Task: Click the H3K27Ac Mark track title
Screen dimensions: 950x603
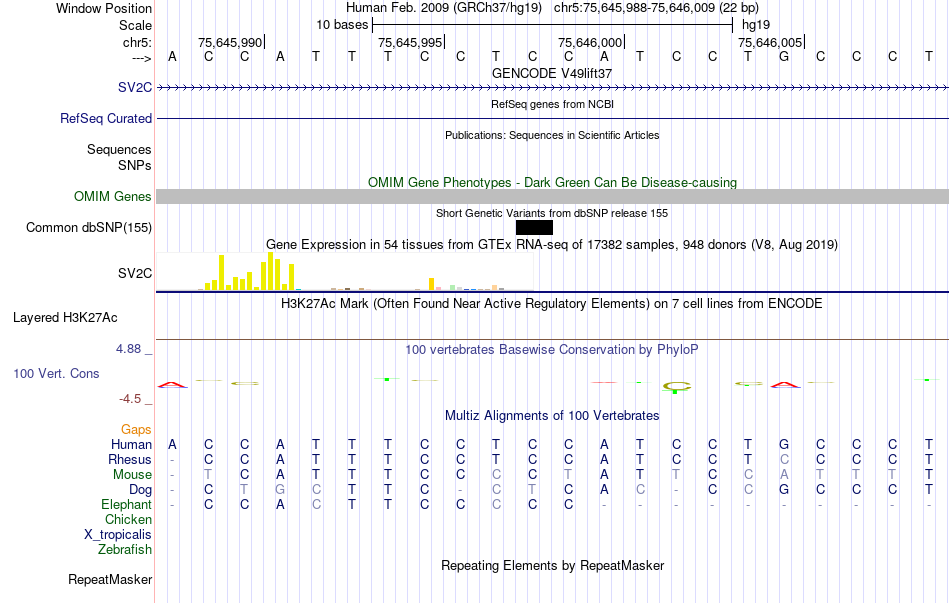Action: 552,304
